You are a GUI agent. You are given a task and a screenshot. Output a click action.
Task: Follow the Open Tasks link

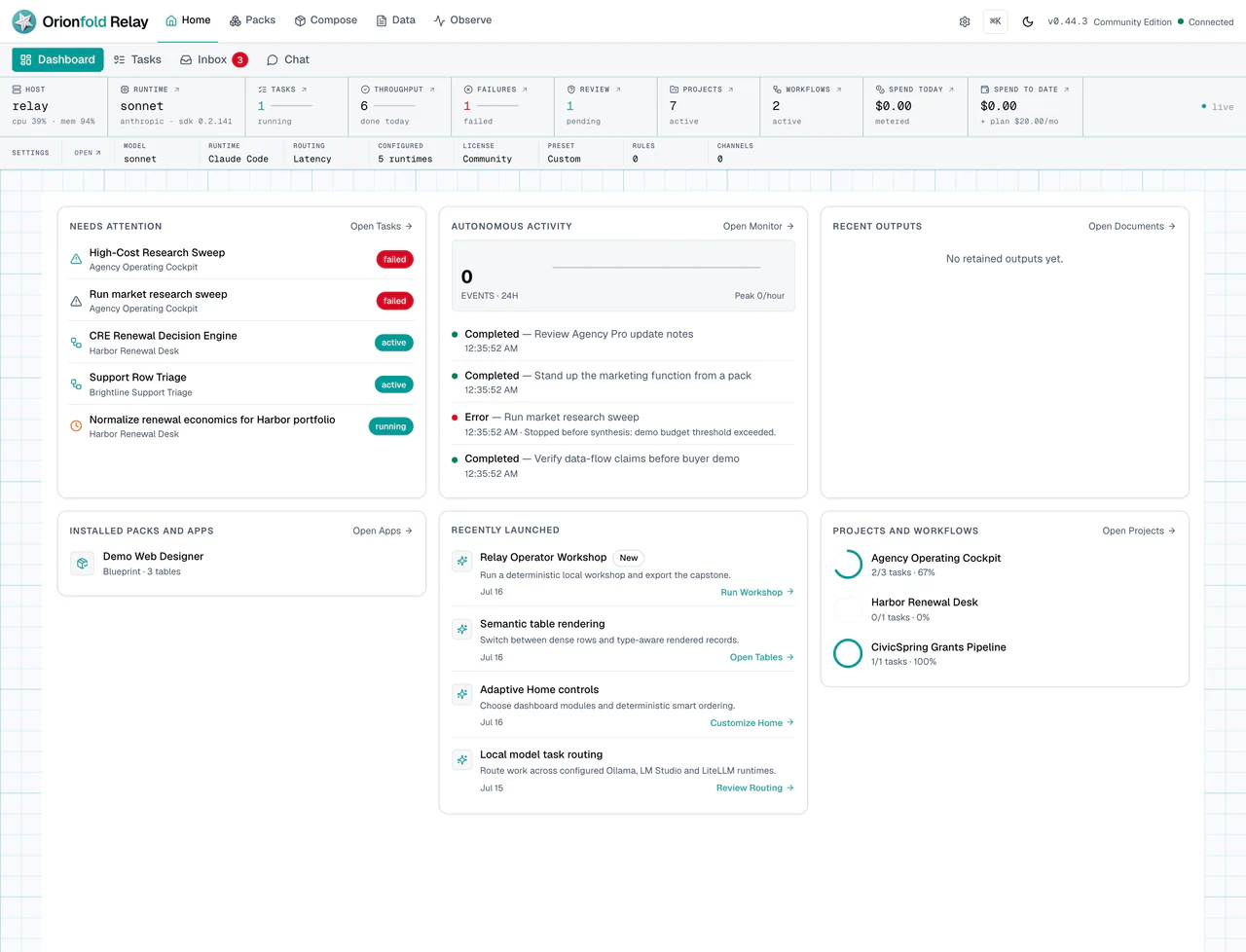pyautogui.click(x=382, y=226)
